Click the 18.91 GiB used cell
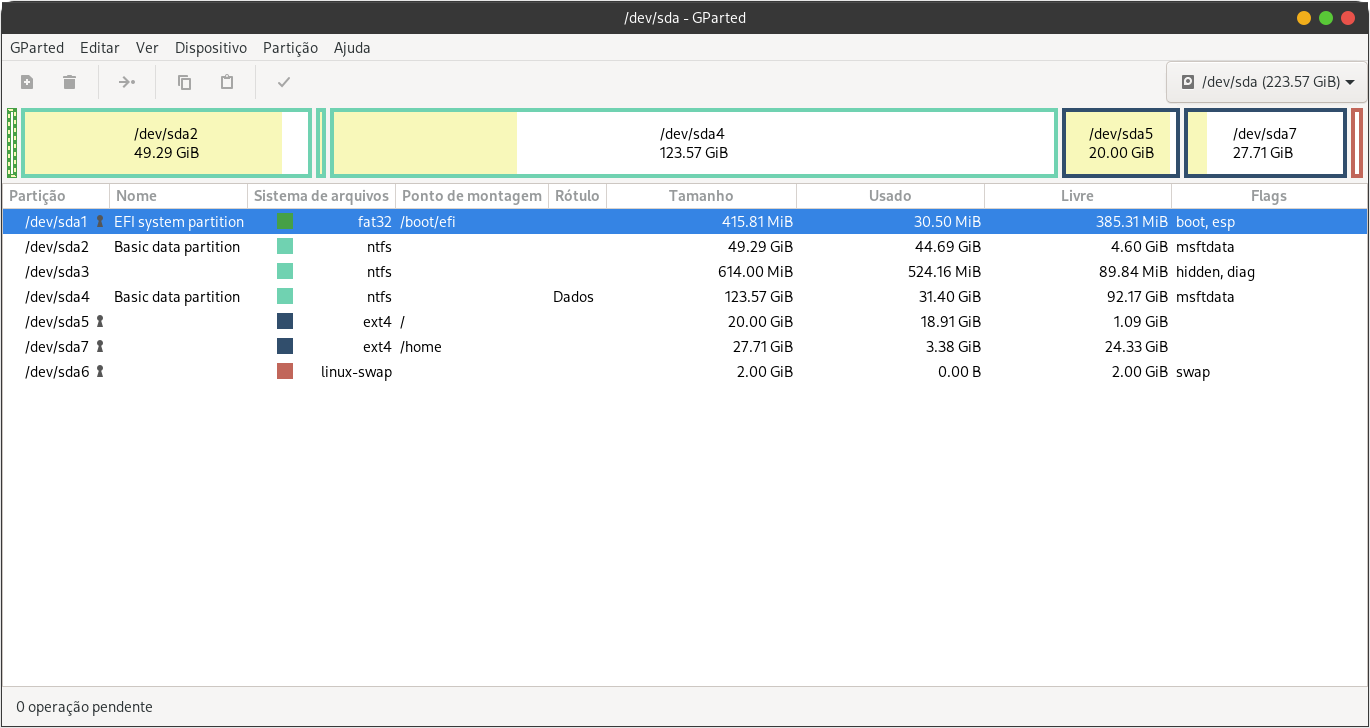Viewport: 1370px width, 728px height. tap(951, 322)
